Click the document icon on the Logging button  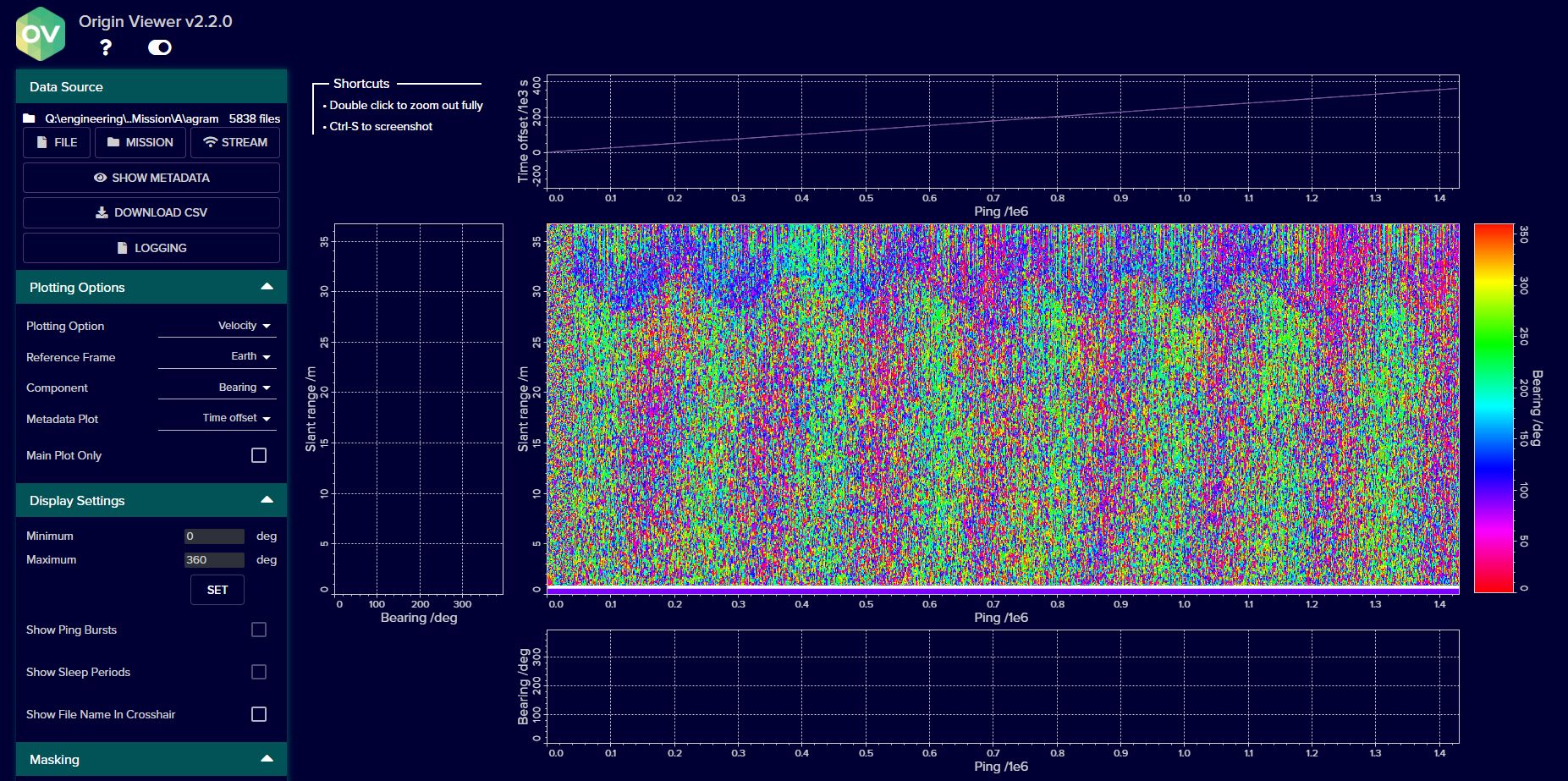coord(122,248)
